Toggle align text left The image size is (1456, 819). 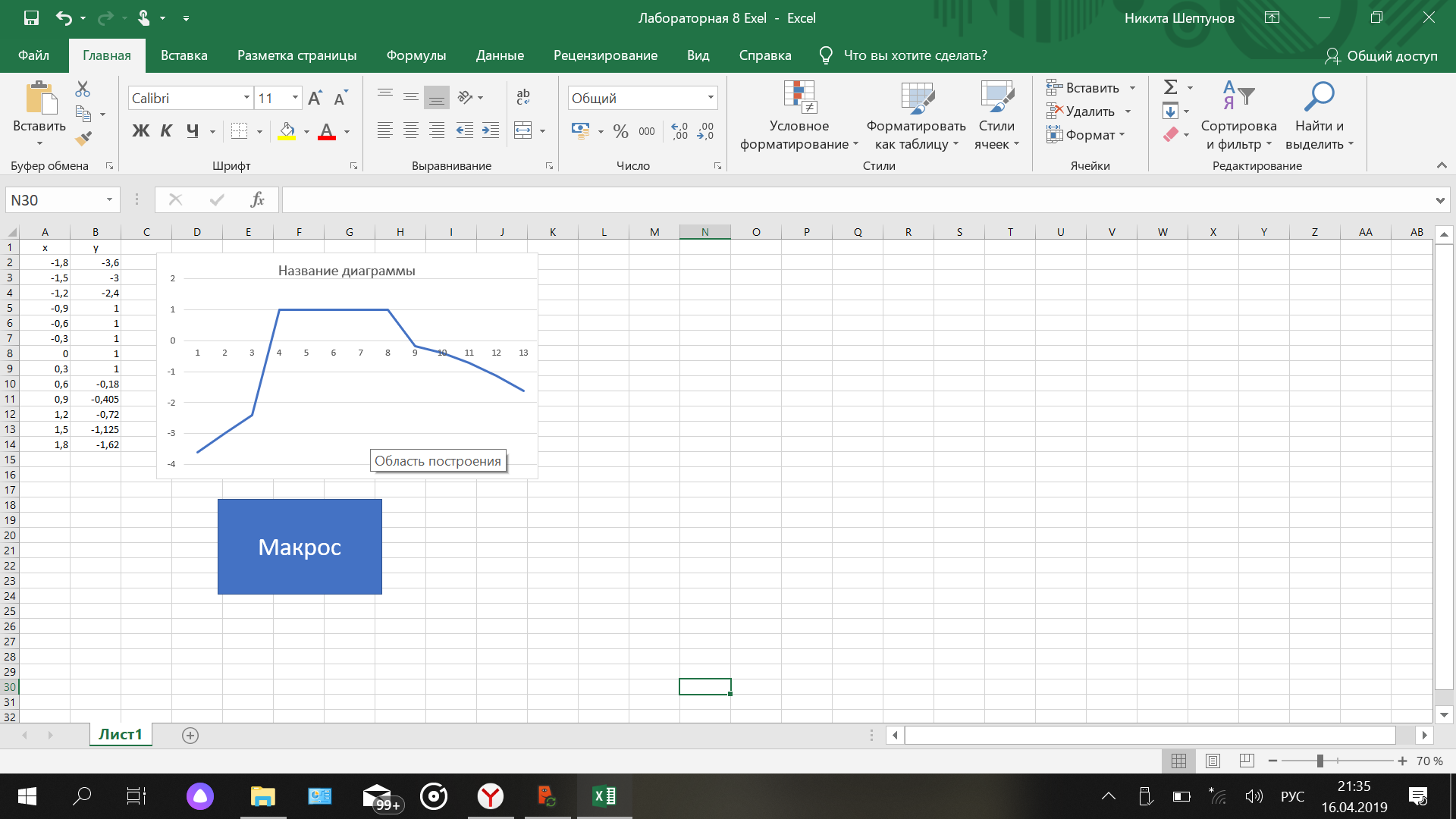click(x=385, y=130)
